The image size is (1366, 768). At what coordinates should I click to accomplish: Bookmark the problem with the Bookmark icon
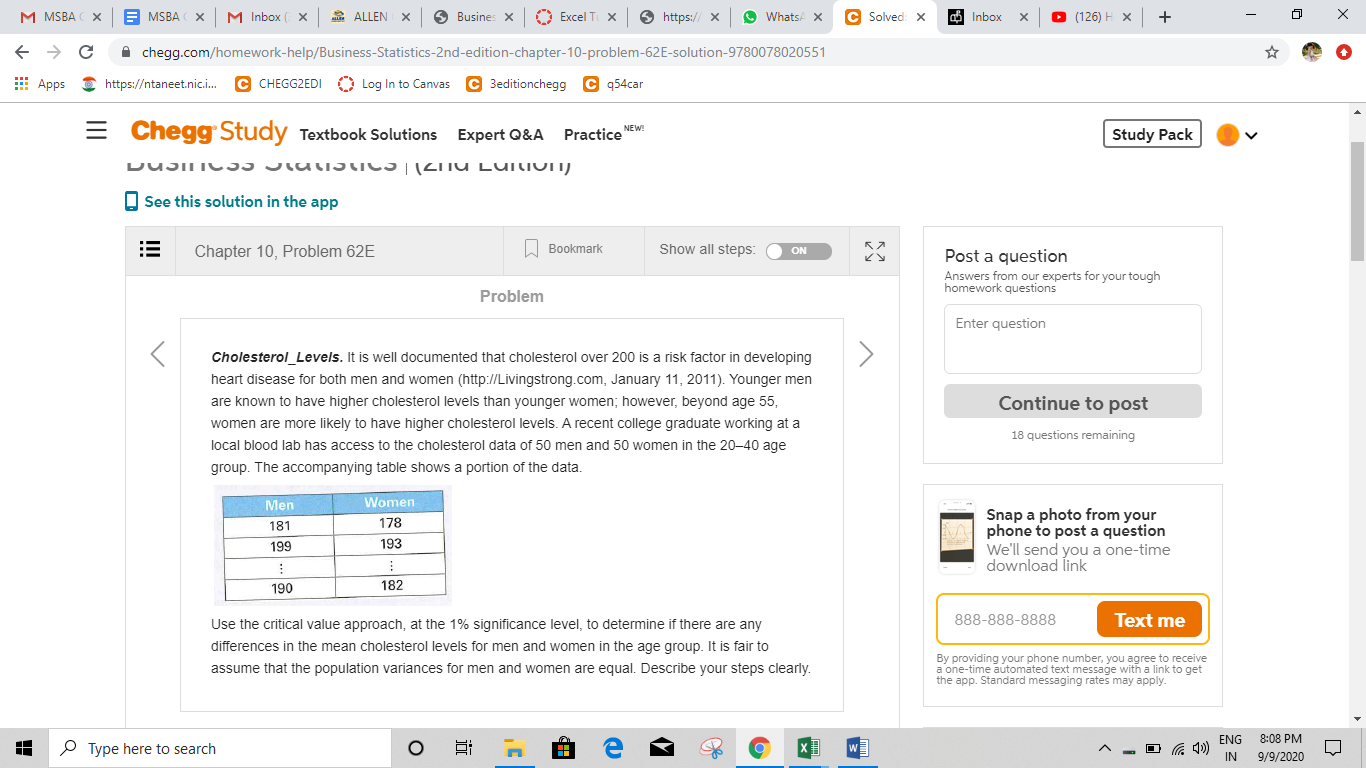tap(531, 250)
